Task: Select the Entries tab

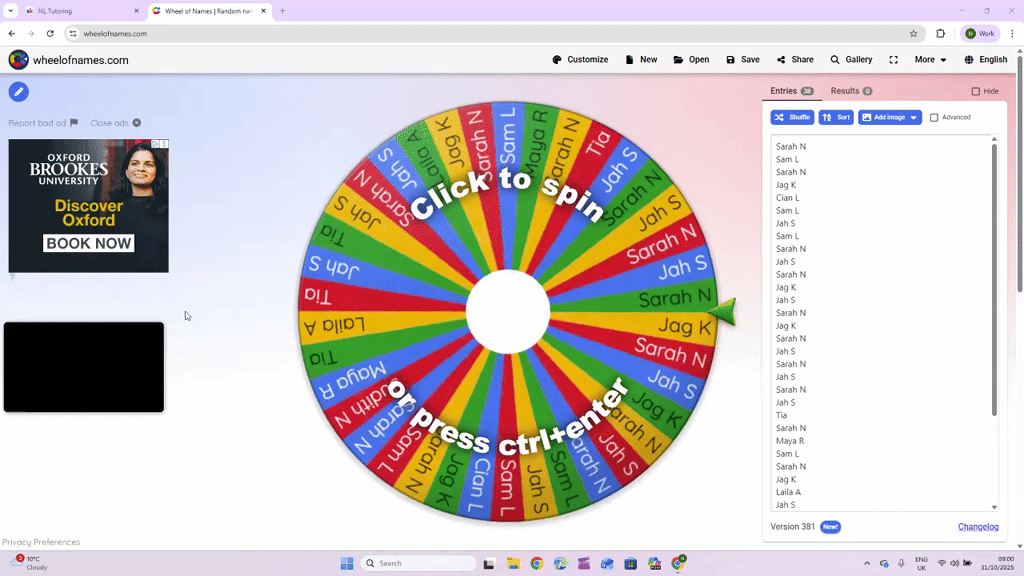Action: tap(785, 90)
